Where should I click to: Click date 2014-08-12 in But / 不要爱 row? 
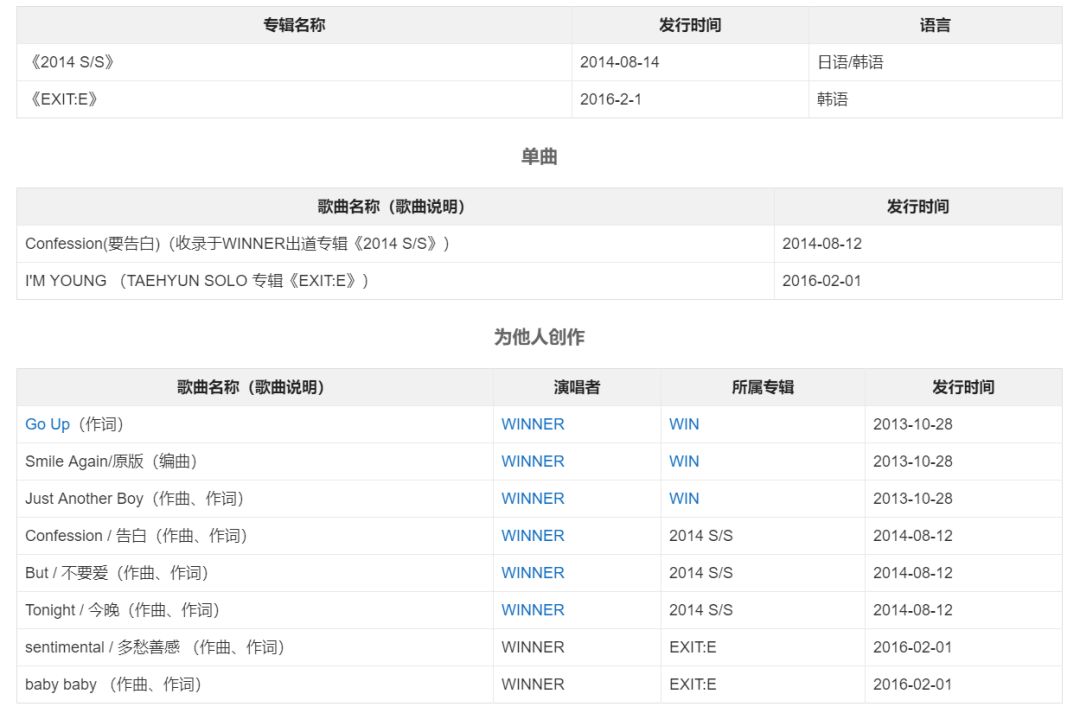913,573
